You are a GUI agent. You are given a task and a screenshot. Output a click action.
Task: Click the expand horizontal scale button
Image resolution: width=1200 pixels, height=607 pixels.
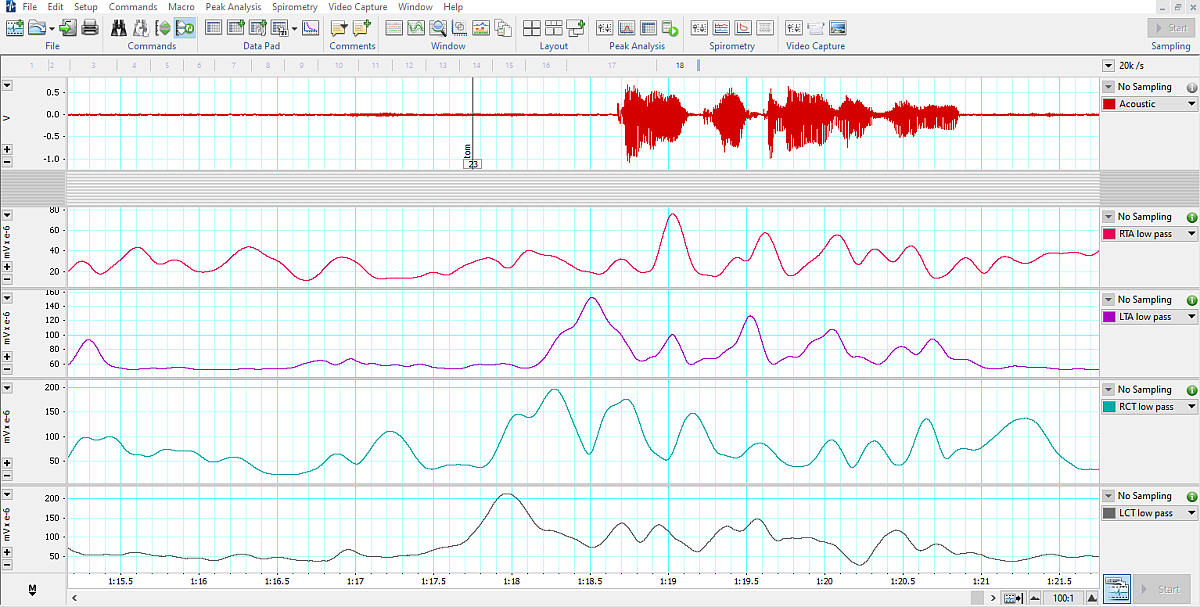pyautogui.click(x=1093, y=598)
